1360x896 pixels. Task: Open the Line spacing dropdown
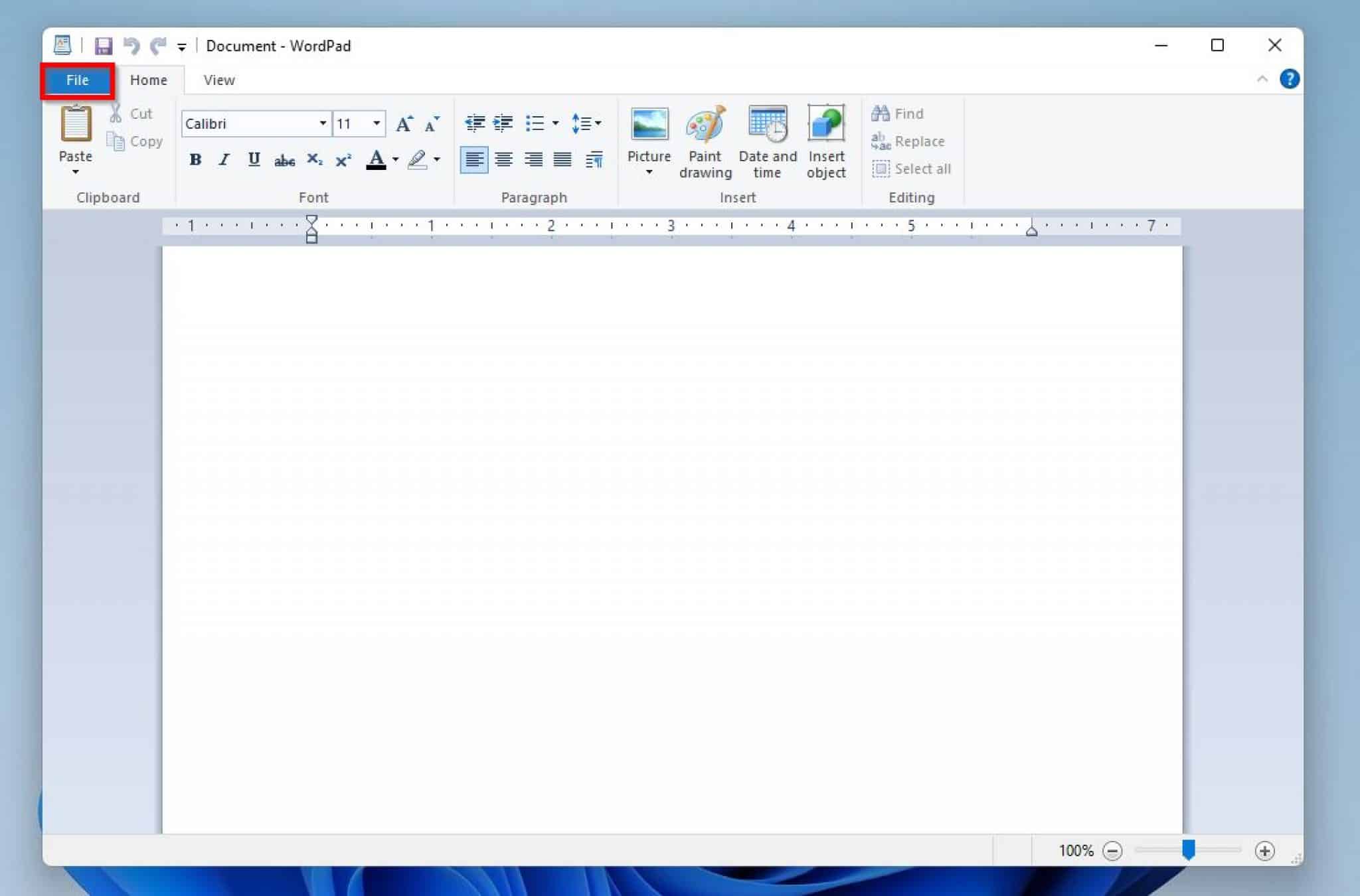tap(586, 123)
